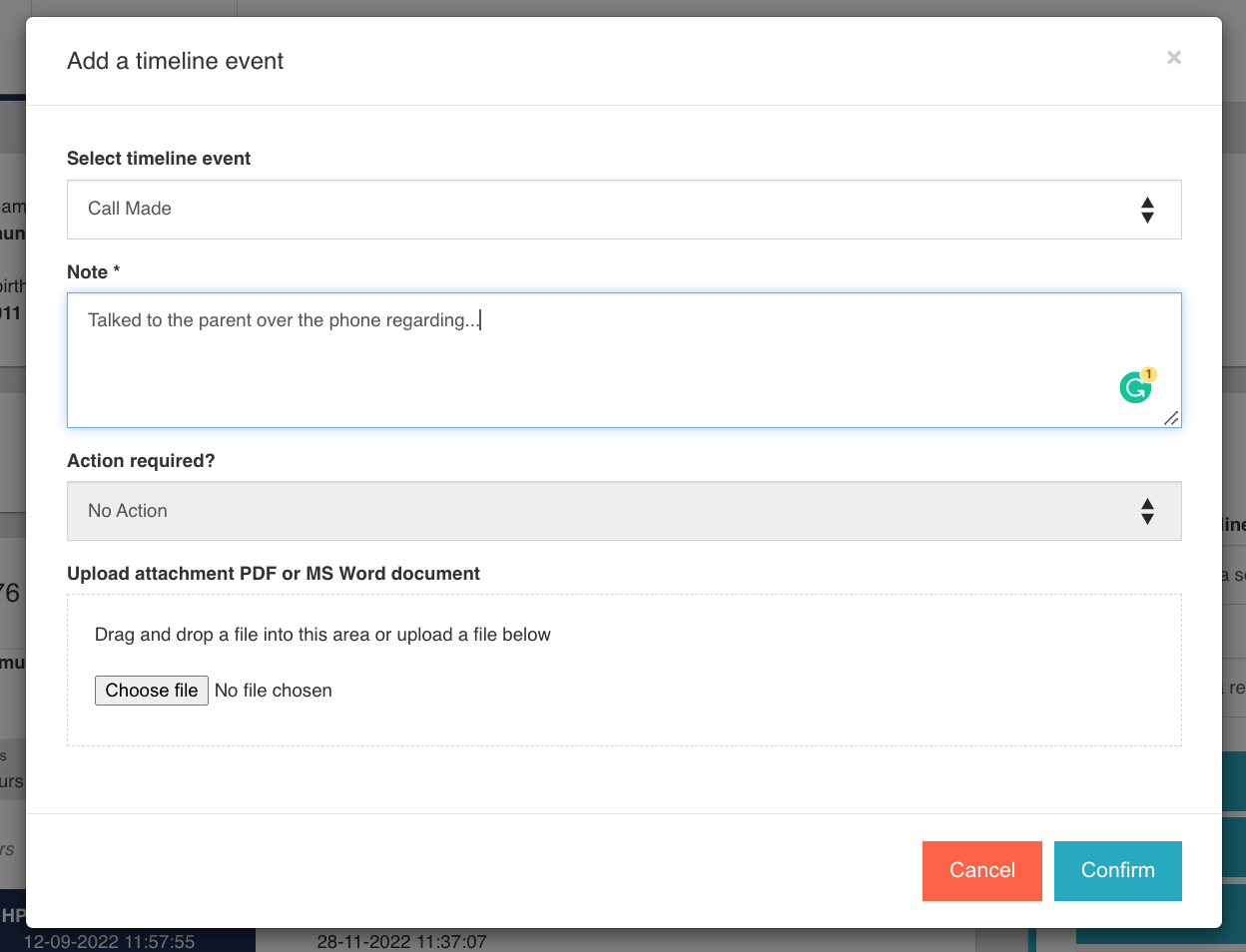
Task: Confirm the timeline event
Action: 1117,870
